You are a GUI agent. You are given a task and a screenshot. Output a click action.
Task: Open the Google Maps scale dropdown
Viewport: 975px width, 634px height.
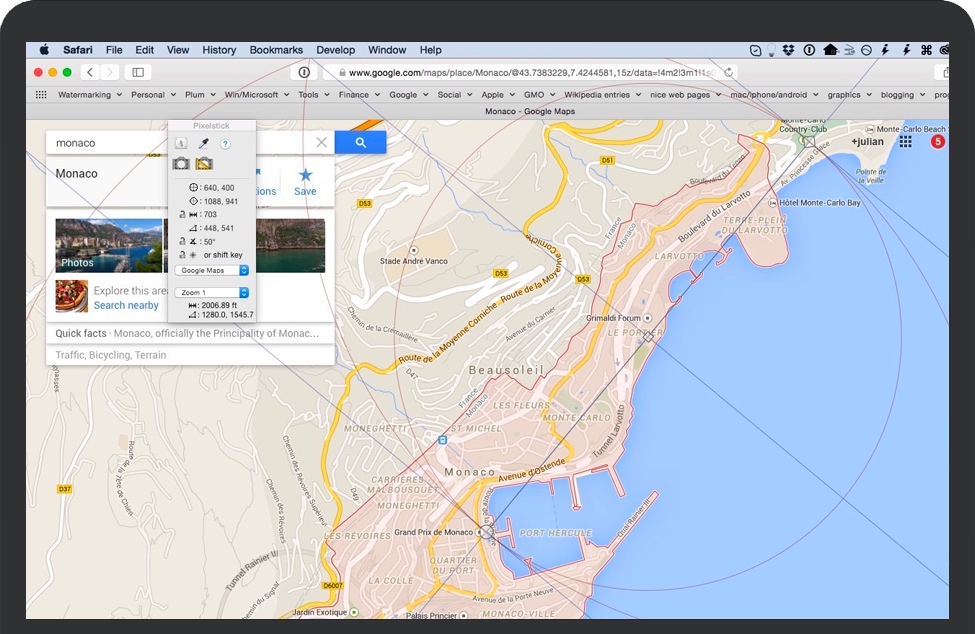point(211,270)
